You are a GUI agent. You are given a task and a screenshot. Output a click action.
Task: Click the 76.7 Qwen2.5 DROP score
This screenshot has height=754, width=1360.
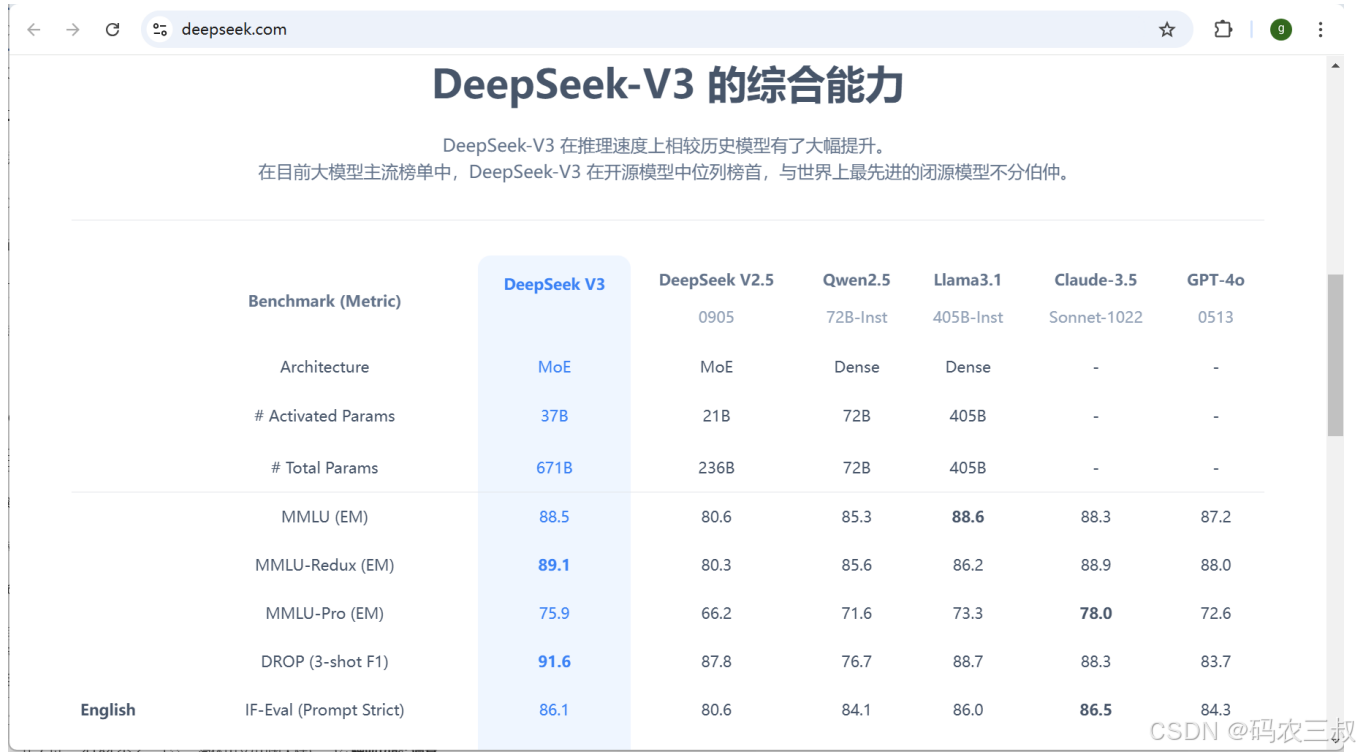[857, 661]
